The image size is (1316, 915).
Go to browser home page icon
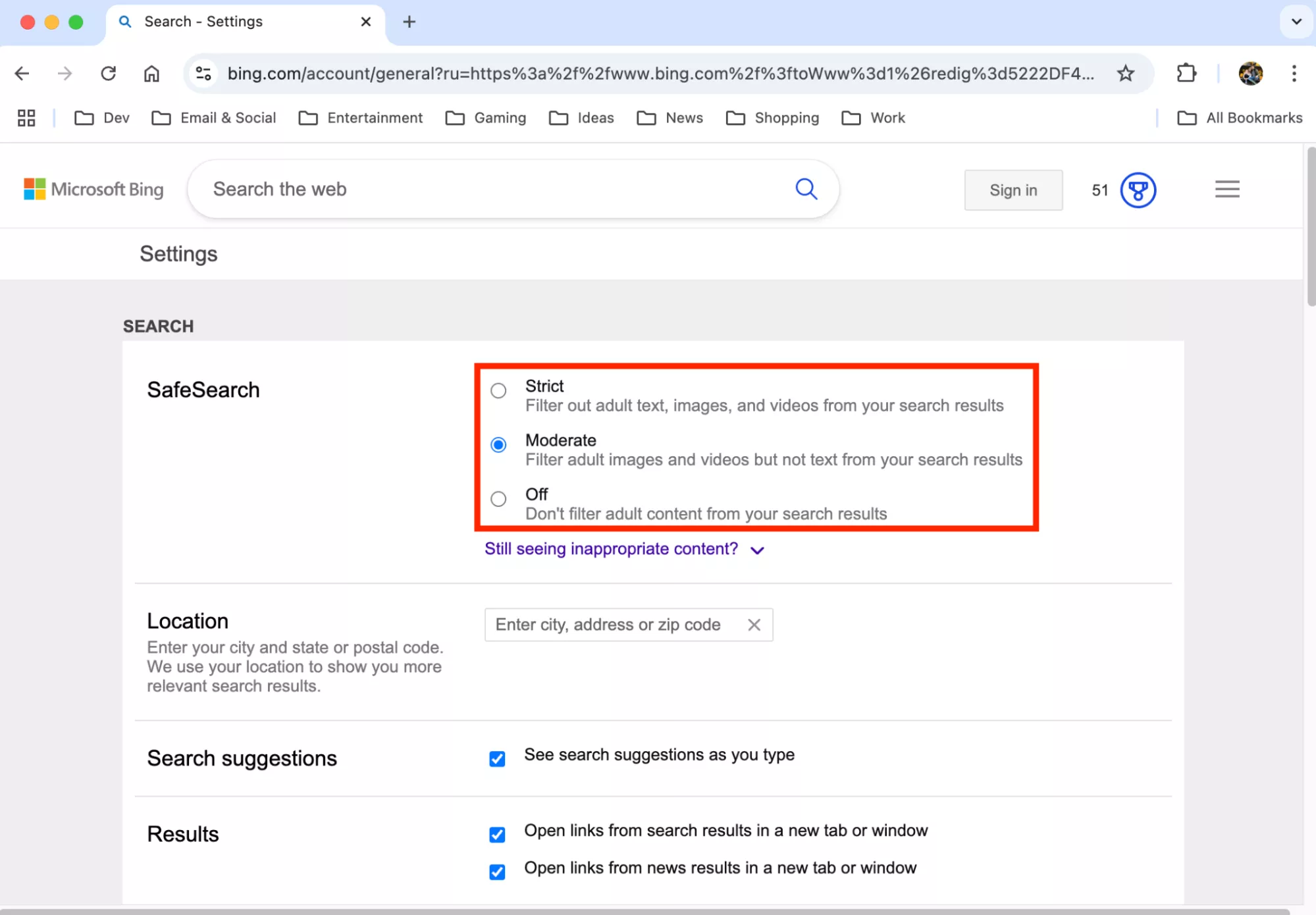(151, 73)
